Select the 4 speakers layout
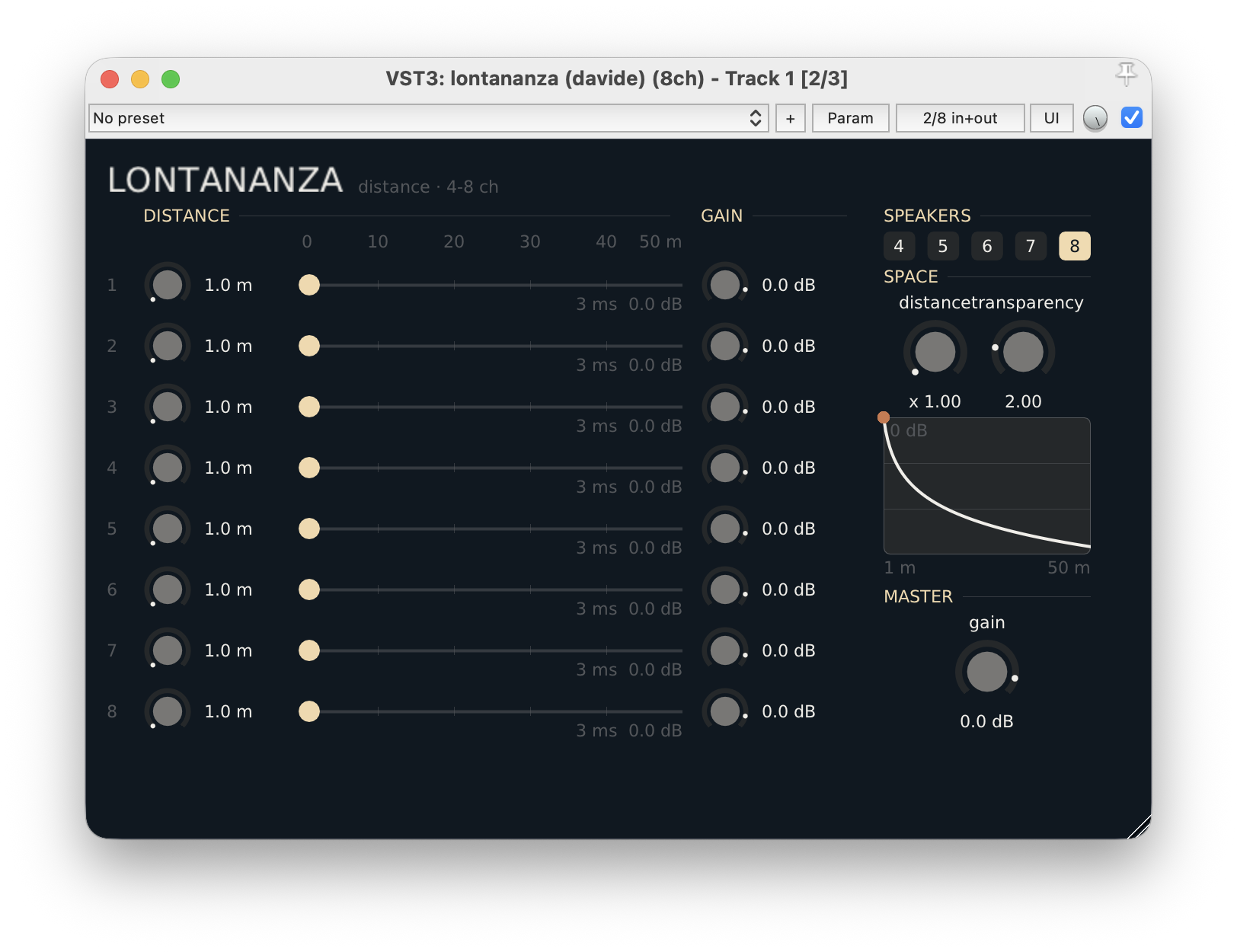Viewport: 1237px width, 952px height. click(x=899, y=246)
